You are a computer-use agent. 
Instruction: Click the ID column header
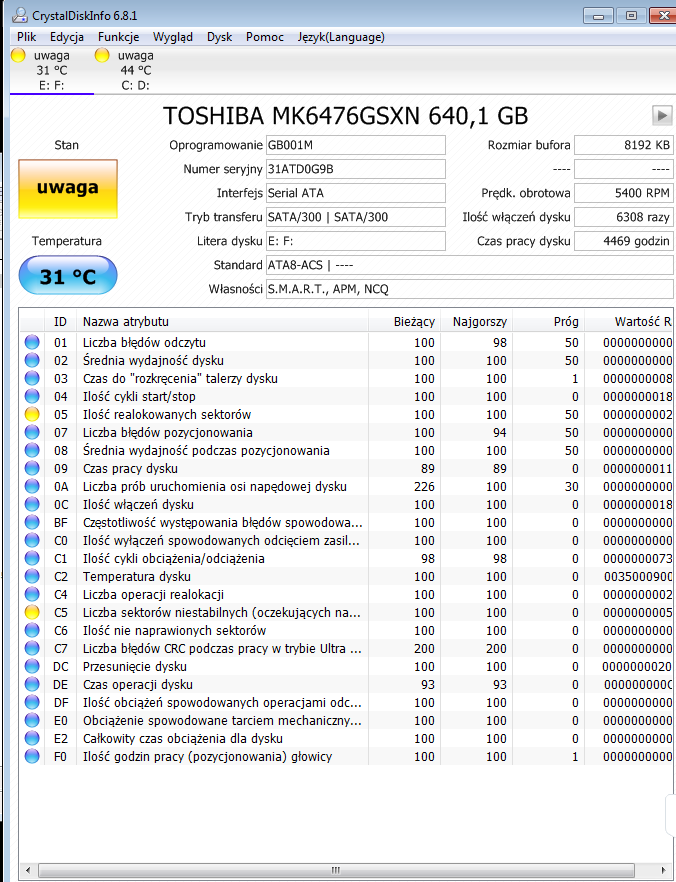60,322
